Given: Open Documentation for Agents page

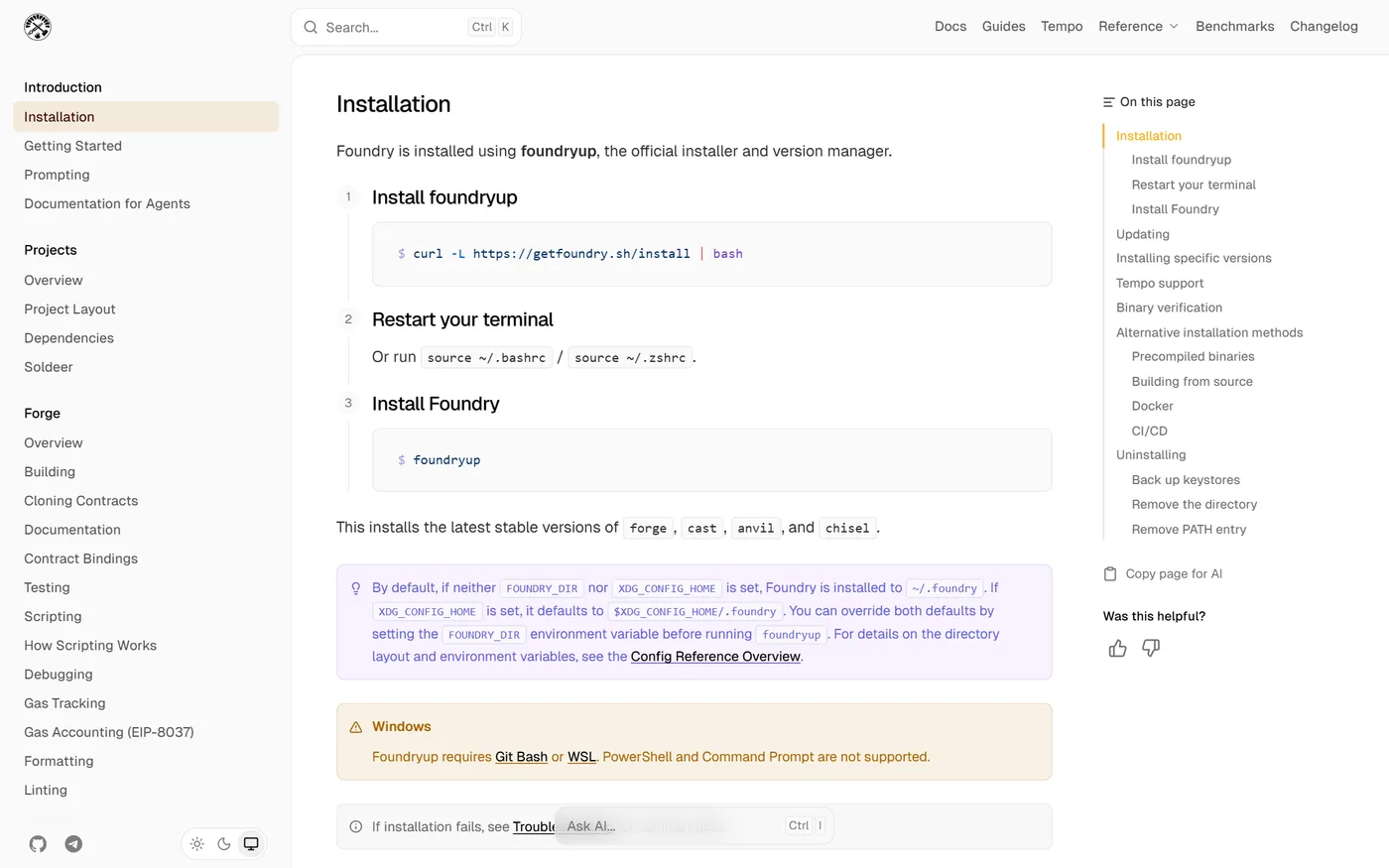Looking at the screenshot, I should [x=107, y=203].
